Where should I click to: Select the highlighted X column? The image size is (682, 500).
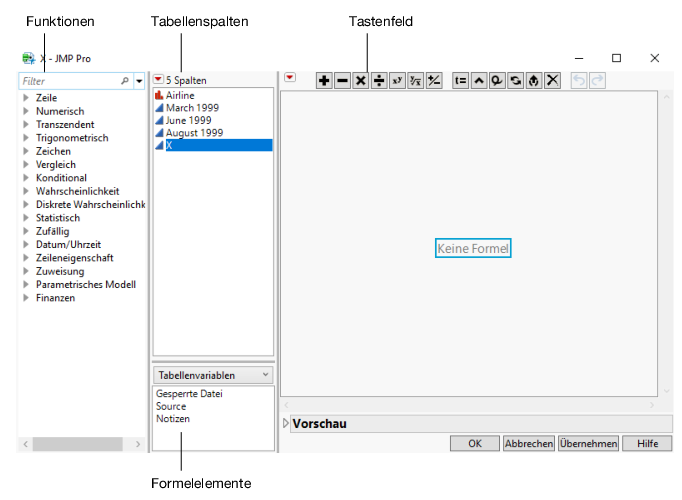click(x=214, y=145)
